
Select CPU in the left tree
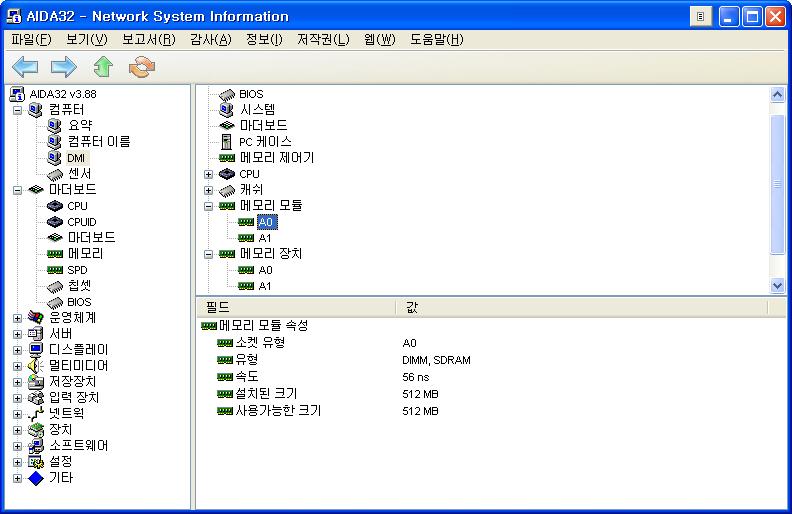point(77,206)
